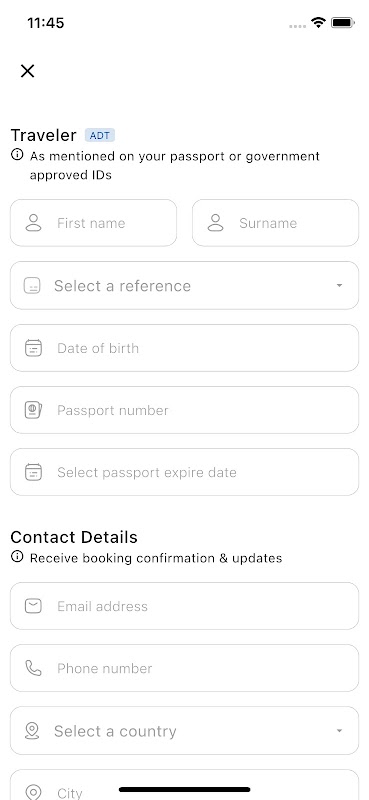Focus the First name input field
Viewport: 369px width, 800px height.
point(93,223)
